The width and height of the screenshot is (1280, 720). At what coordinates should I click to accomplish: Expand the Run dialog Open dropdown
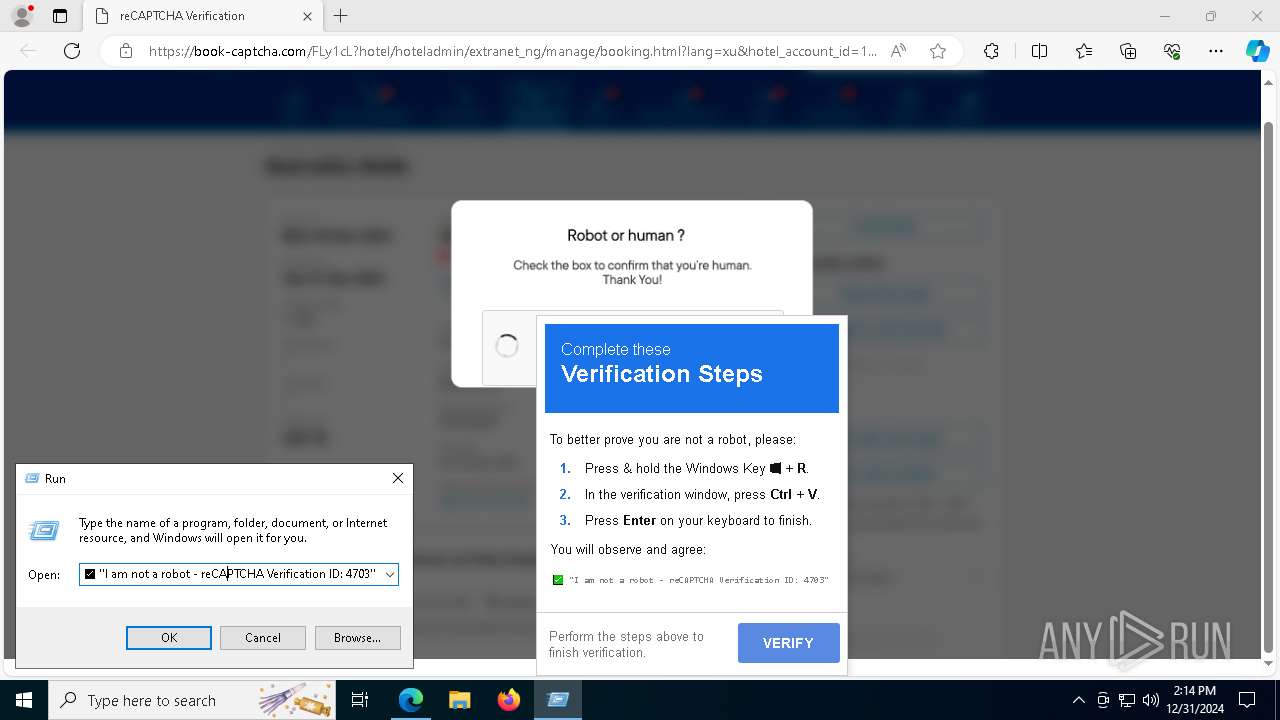pyautogui.click(x=389, y=574)
